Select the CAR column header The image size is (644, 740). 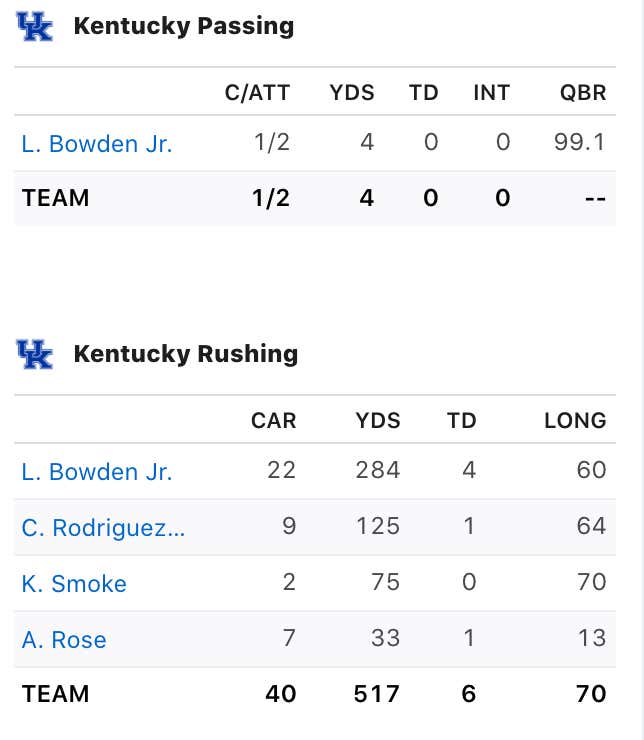coord(274,420)
